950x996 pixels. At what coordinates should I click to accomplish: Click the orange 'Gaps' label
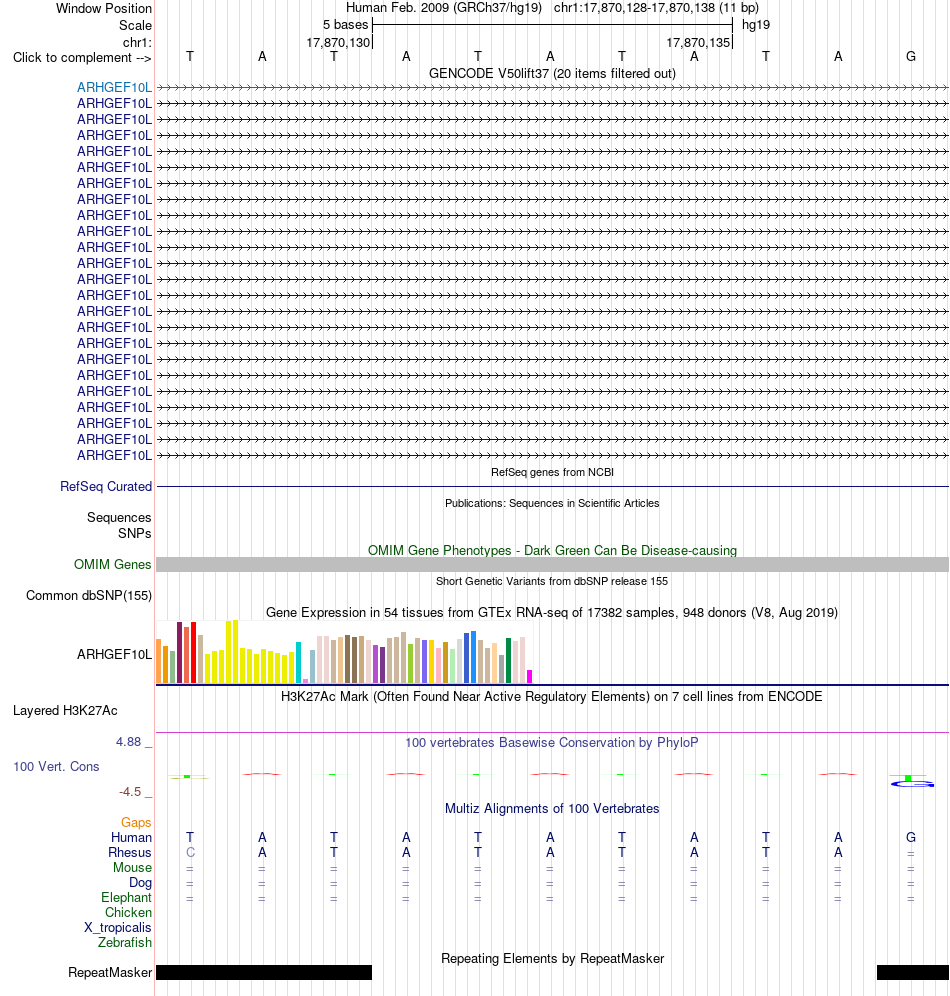coord(136,823)
